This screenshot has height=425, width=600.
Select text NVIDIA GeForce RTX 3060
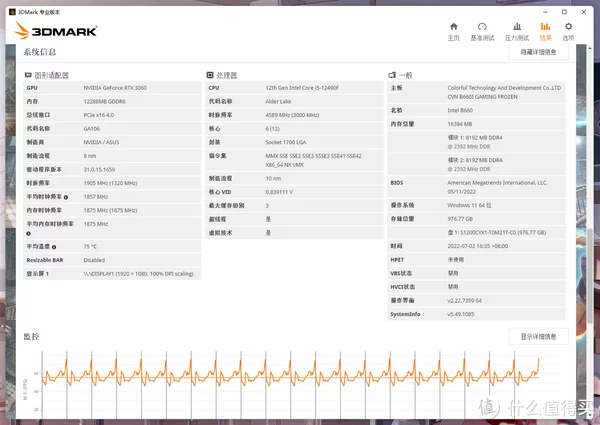tap(115, 88)
